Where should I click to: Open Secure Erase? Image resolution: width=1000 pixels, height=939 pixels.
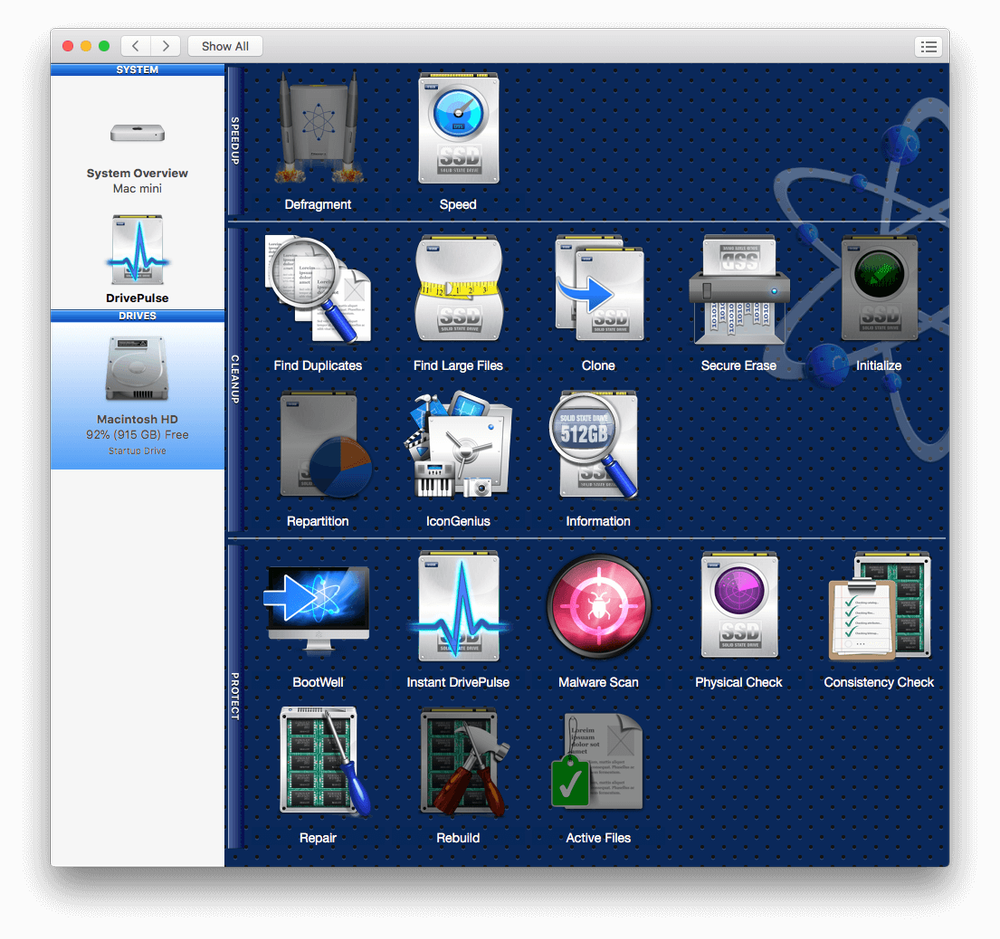coord(738,287)
